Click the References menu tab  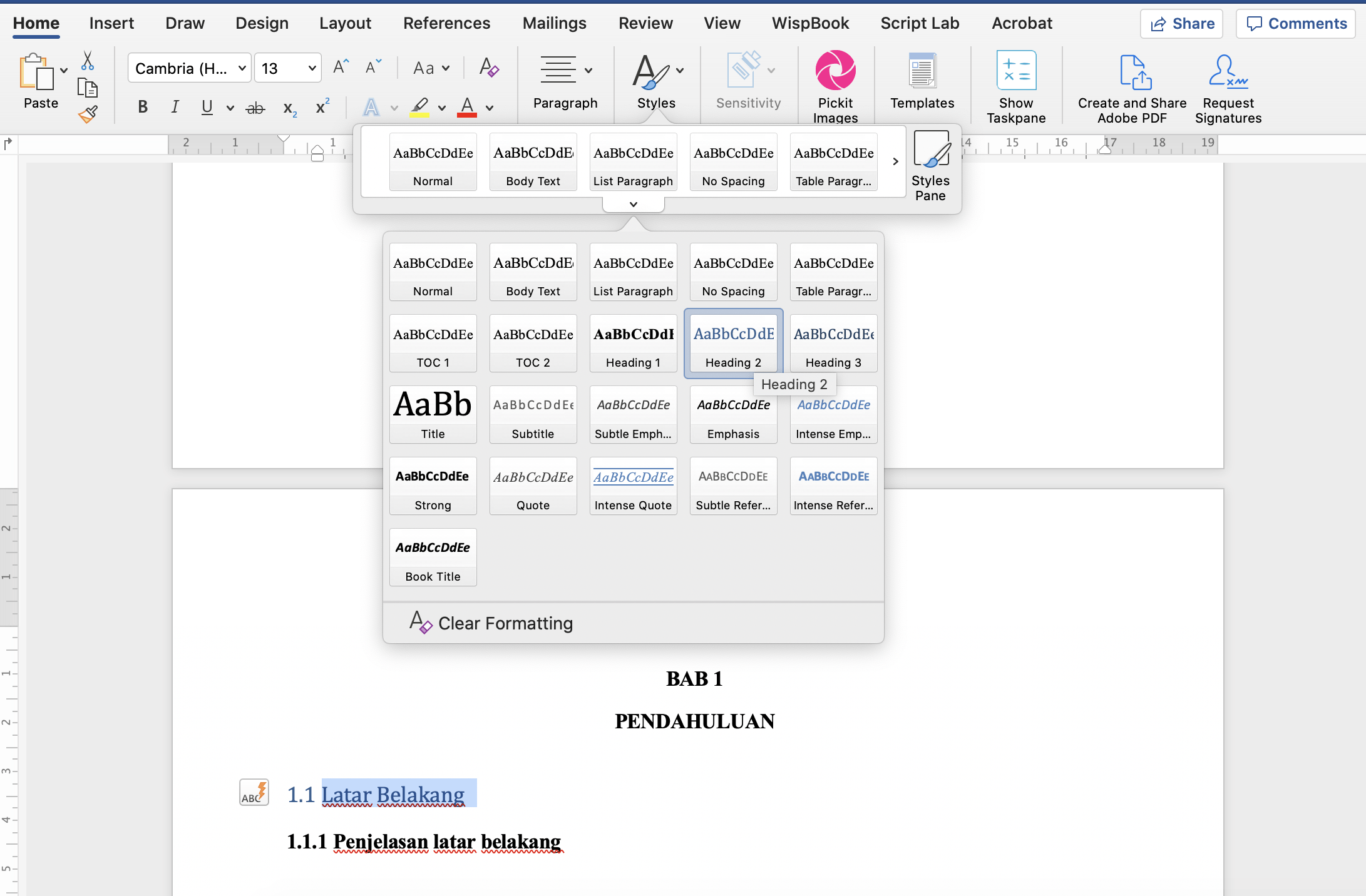coord(444,22)
